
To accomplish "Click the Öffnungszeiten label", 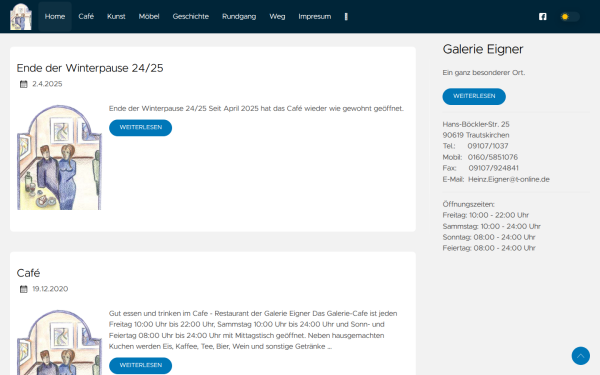I will click(x=468, y=204).
